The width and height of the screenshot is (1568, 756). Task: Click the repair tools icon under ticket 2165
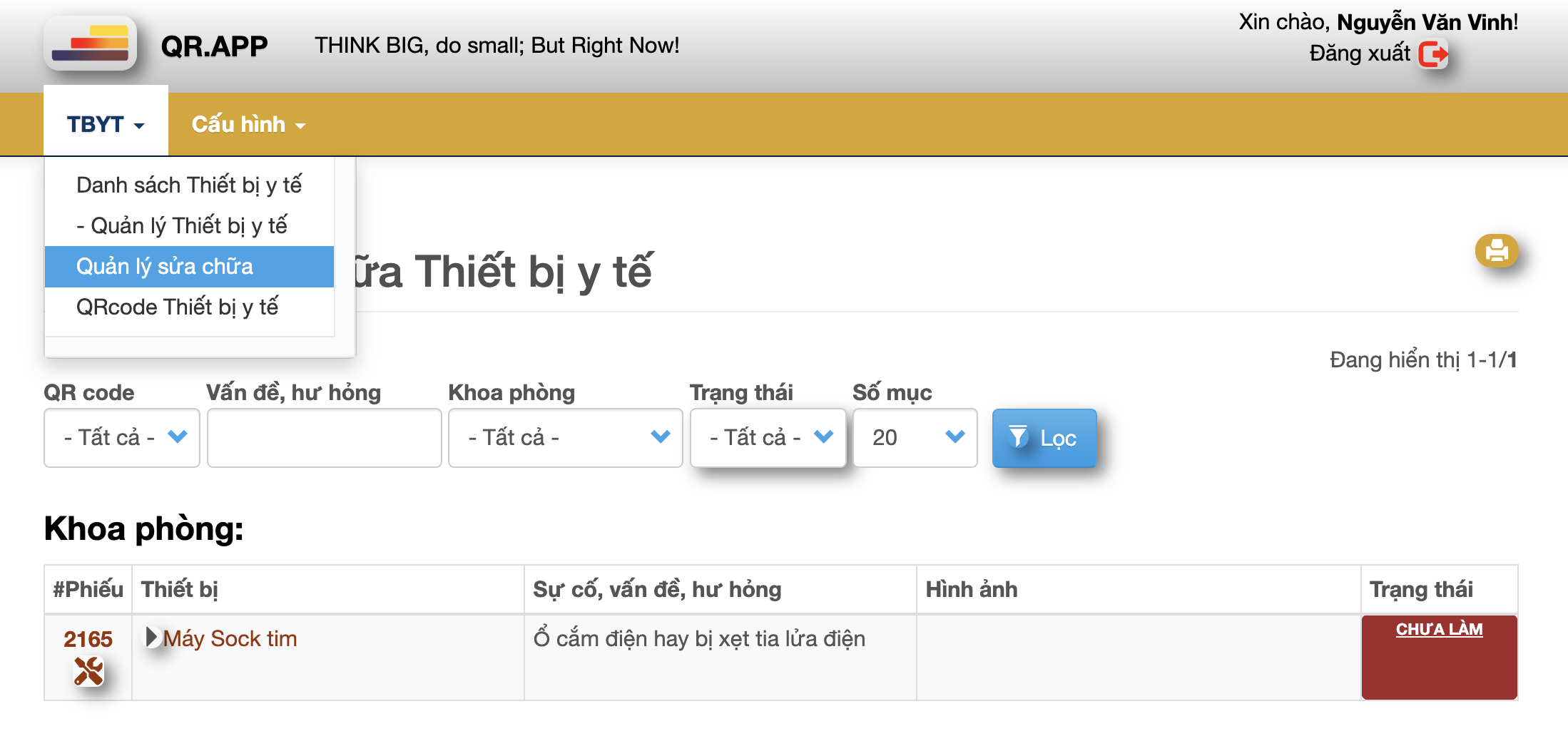88,671
